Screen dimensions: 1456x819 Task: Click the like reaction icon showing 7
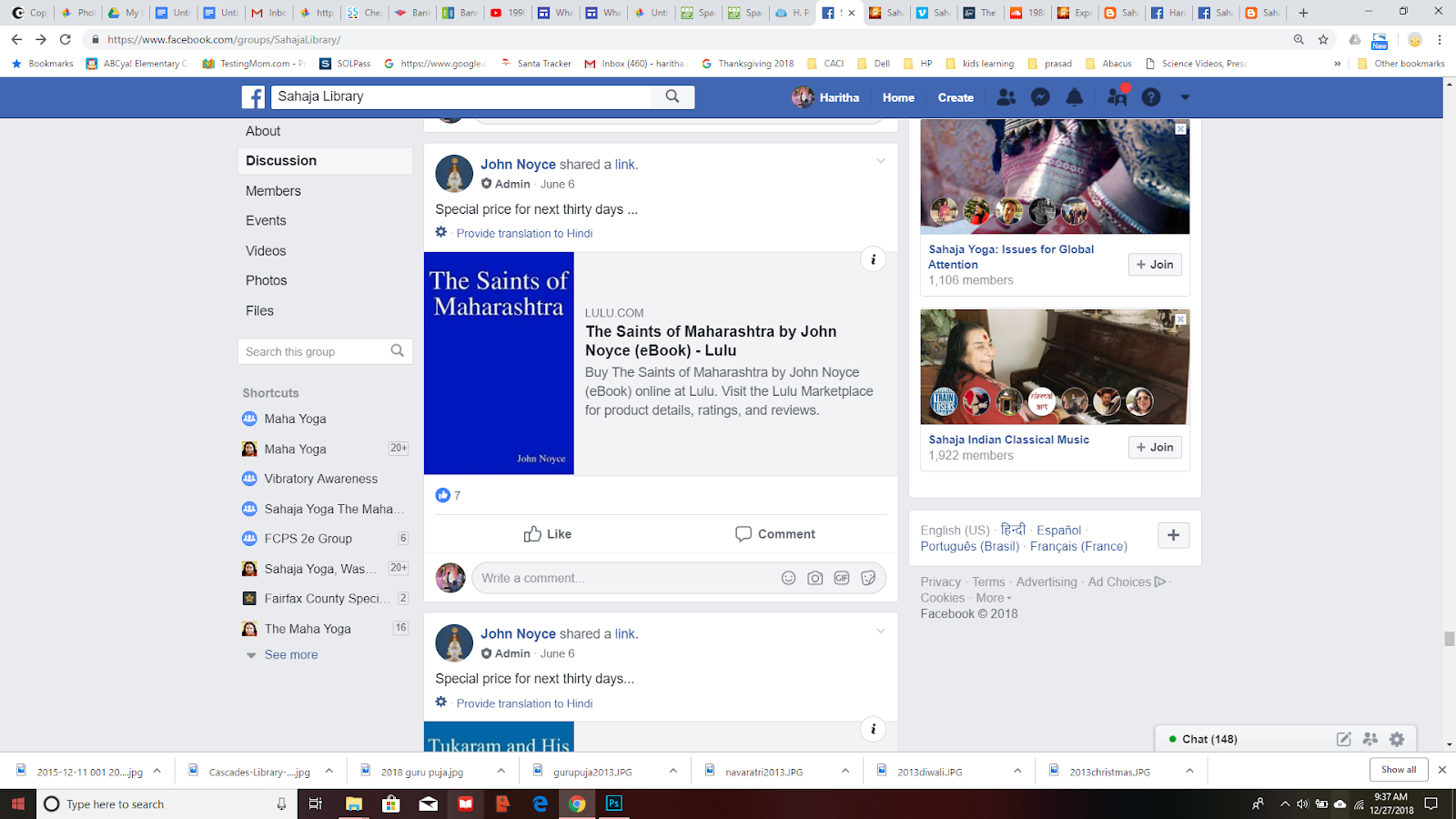[x=443, y=495]
